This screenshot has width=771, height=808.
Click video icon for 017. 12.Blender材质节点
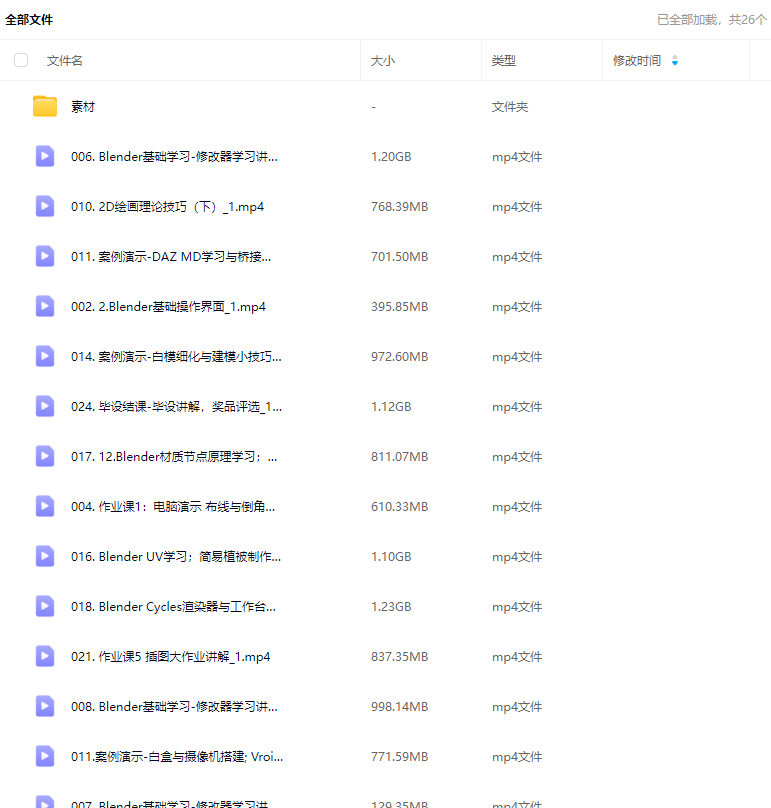[x=45, y=456]
